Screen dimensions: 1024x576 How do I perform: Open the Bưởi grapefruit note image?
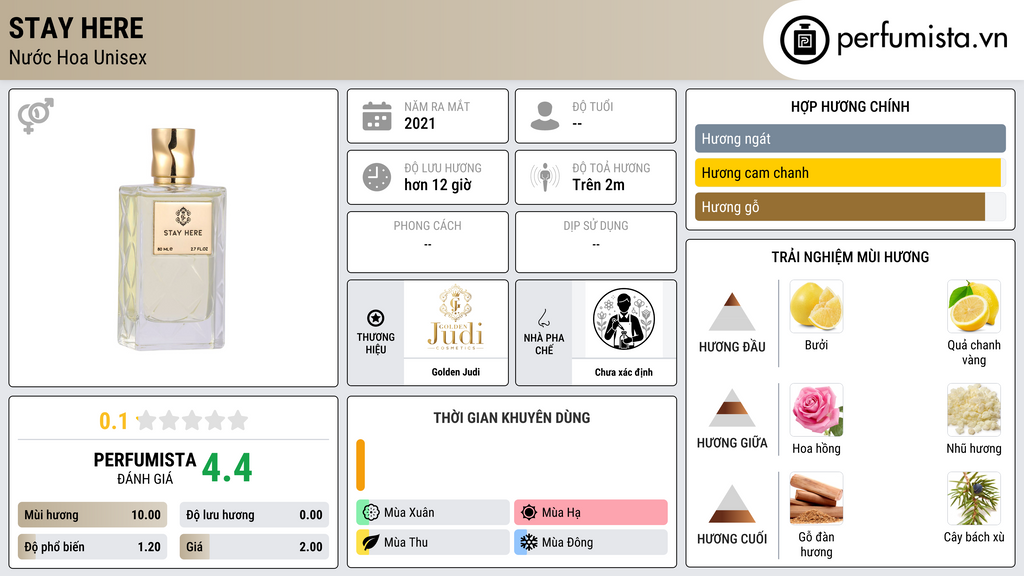click(x=816, y=306)
